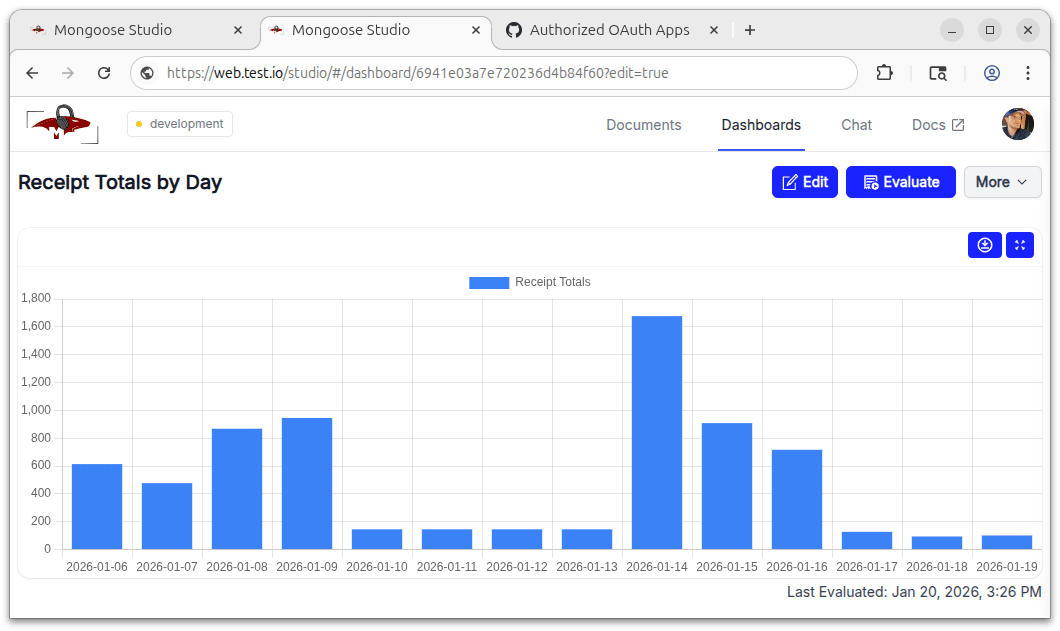Open the browser three-dot menu
The image size is (1060, 631).
point(1027,72)
